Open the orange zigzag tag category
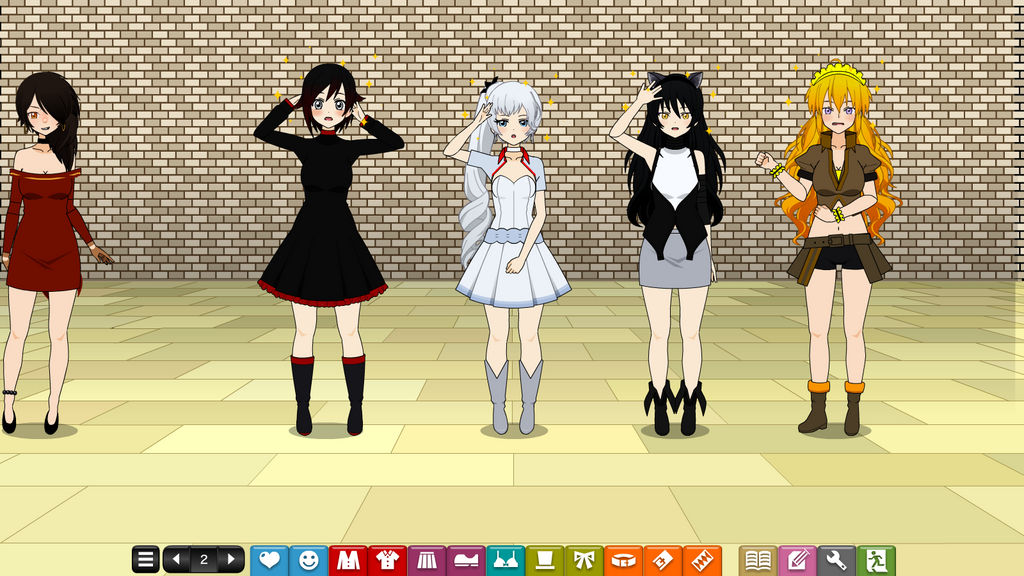Viewport: 1024px width, 576px height. pyautogui.click(x=702, y=560)
